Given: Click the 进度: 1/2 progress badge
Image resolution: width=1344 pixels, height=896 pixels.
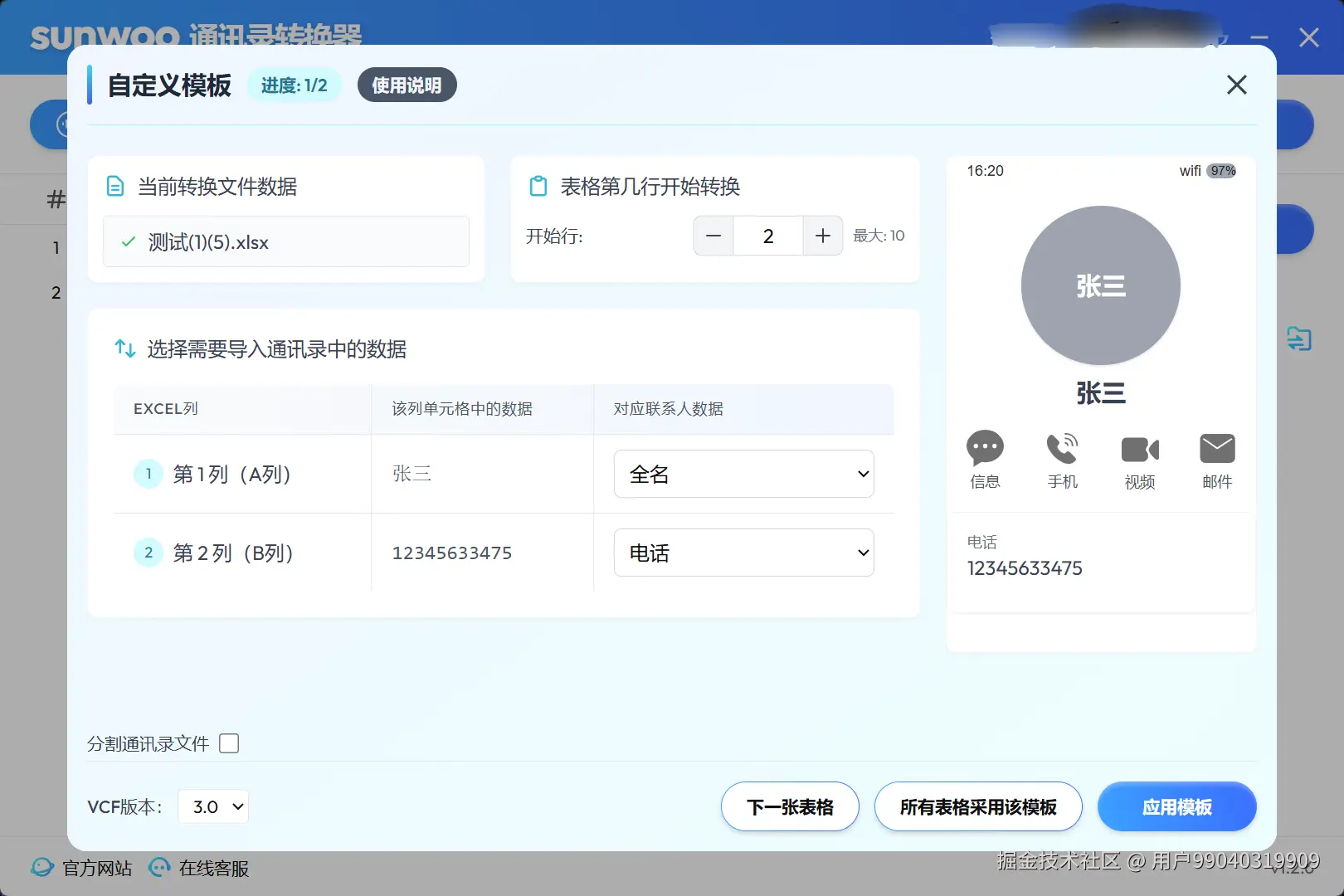Looking at the screenshot, I should (294, 85).
